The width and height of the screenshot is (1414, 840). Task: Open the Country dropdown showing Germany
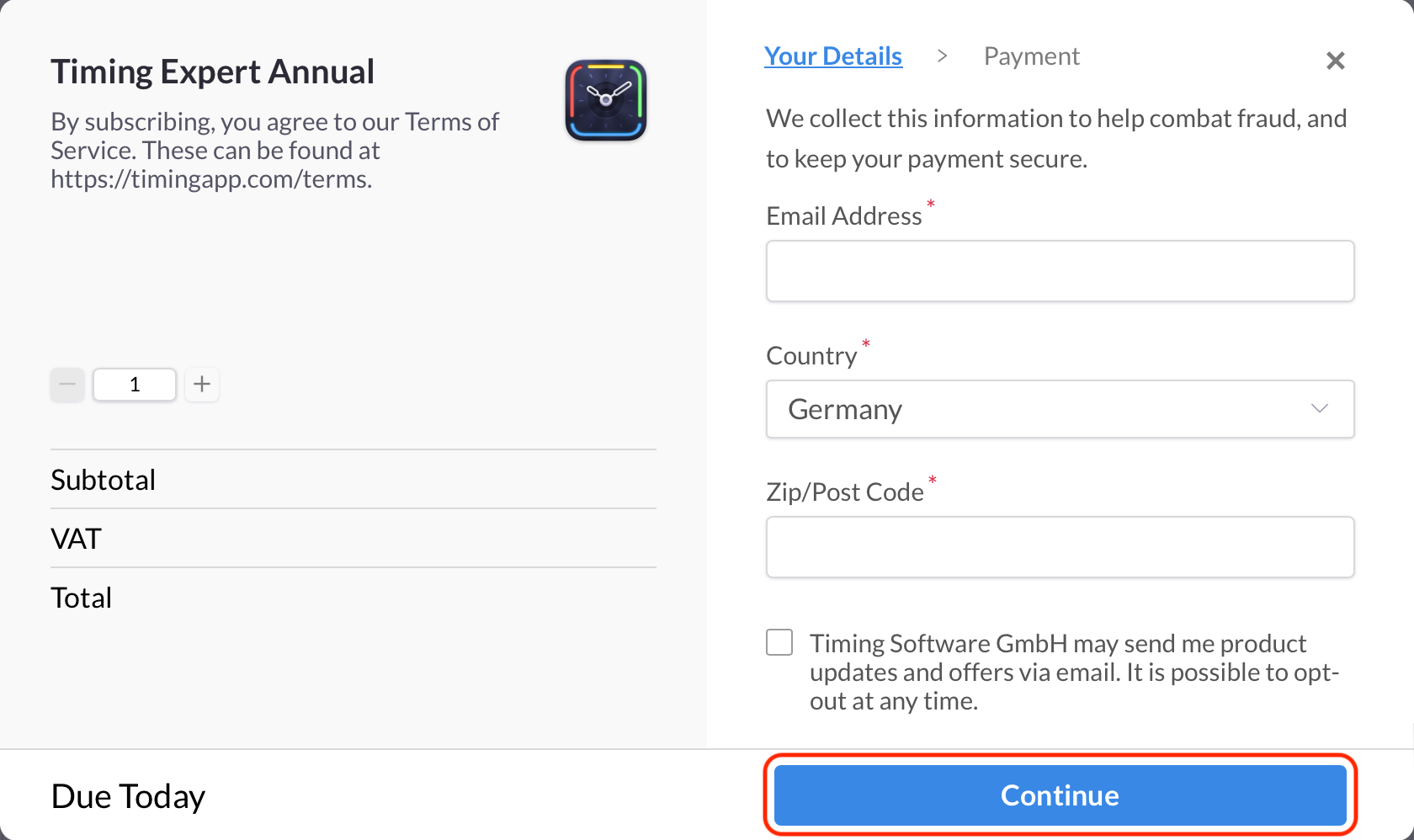click(1060, 409)
